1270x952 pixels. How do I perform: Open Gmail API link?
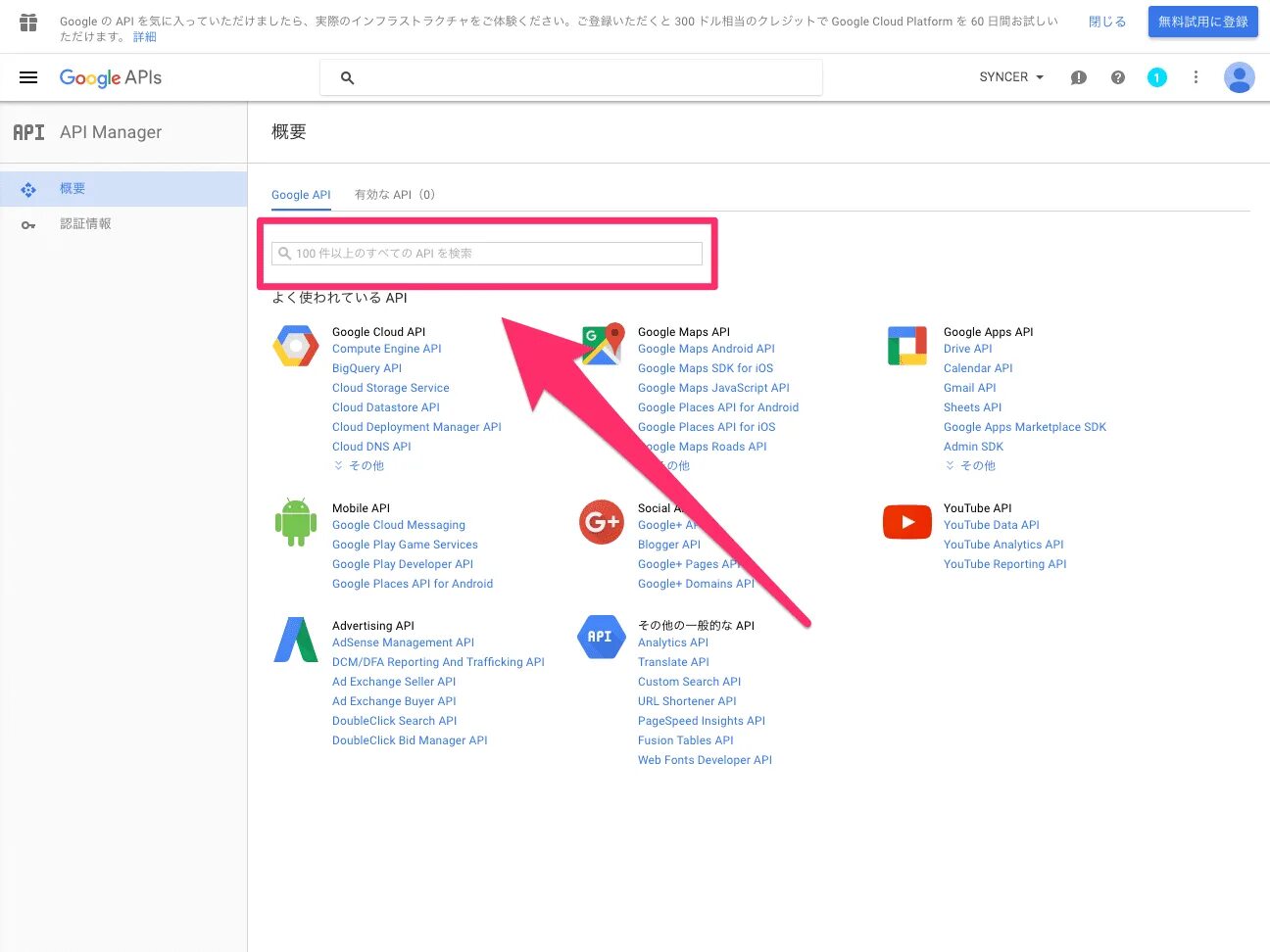click(970, 388)
